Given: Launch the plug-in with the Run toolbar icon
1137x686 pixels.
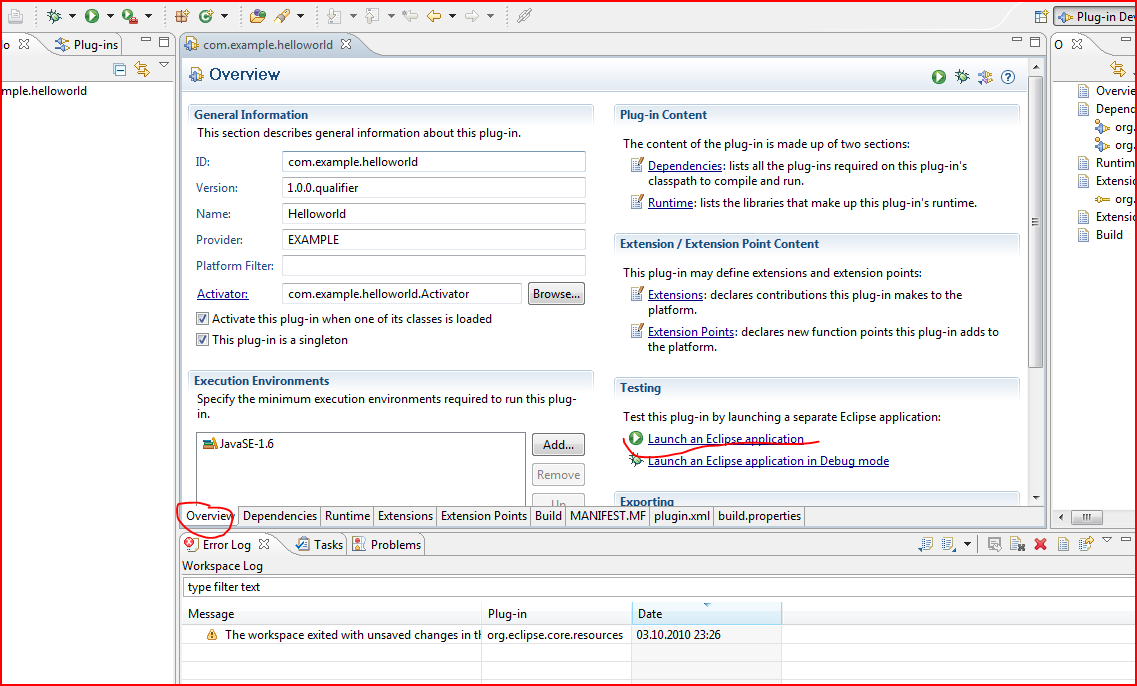Looking at the screenshot, I should (x=92, y=15).
